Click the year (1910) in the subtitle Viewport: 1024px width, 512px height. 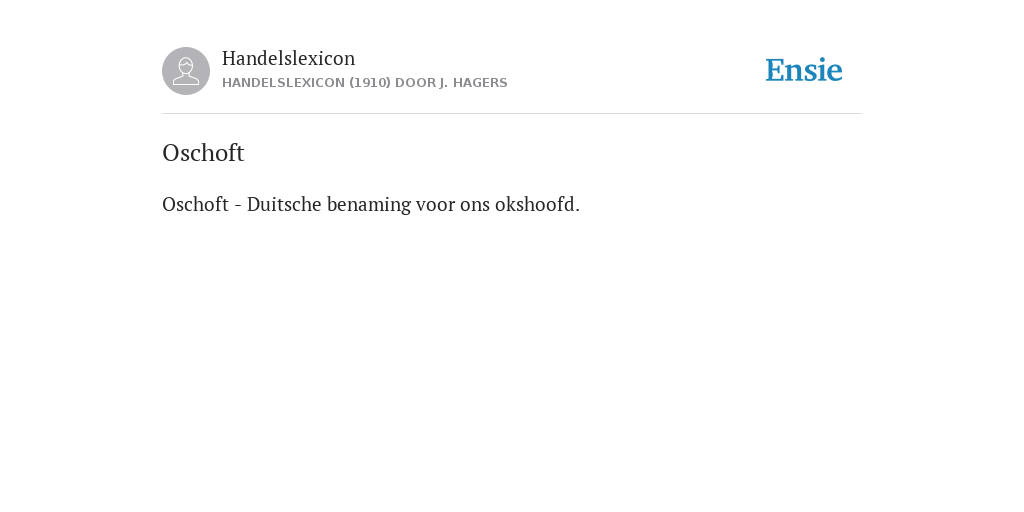tap(370, 83)
